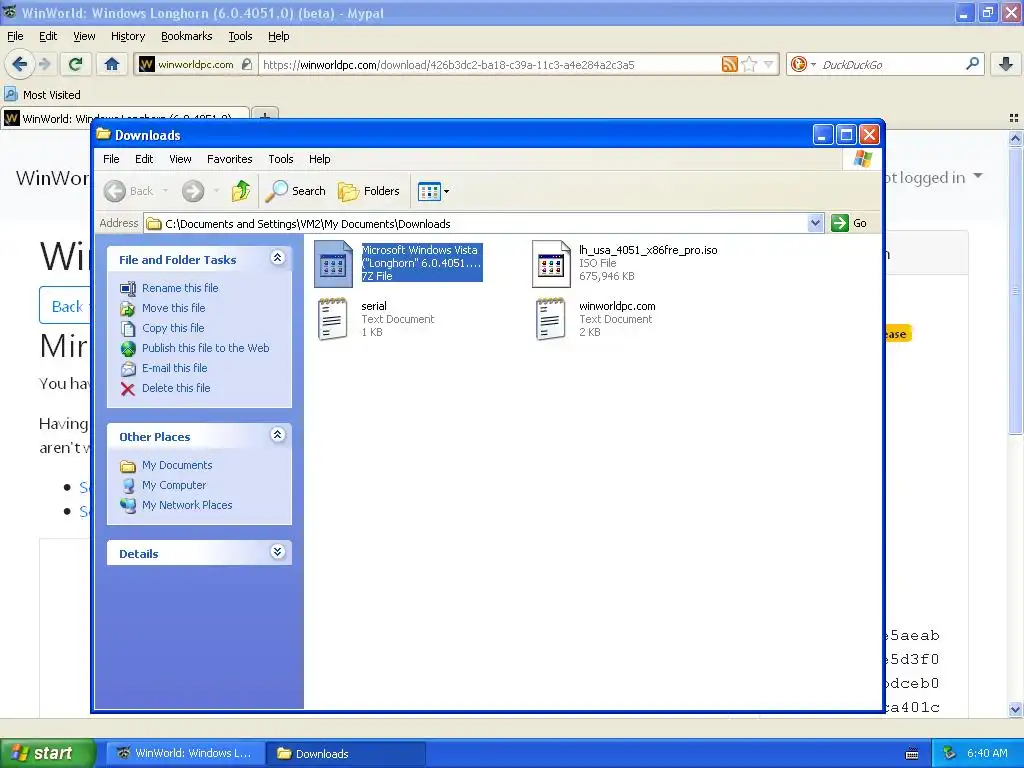1024x768 pixels.
Task: Click the search magnifier icon in Mypal
Action: 972,63
